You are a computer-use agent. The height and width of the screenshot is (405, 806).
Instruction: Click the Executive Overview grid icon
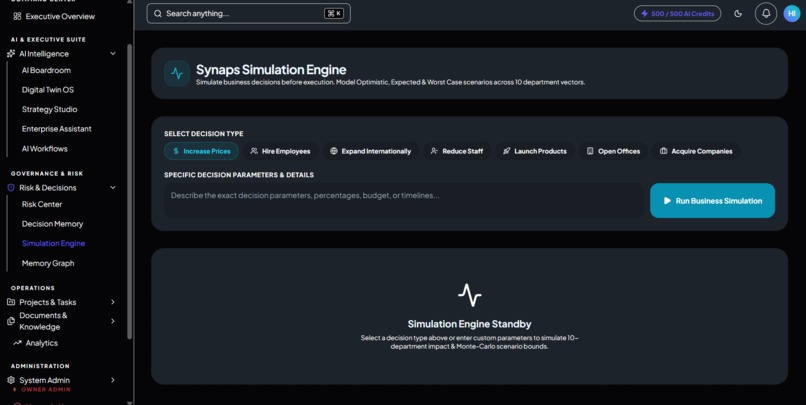(17, 16)
